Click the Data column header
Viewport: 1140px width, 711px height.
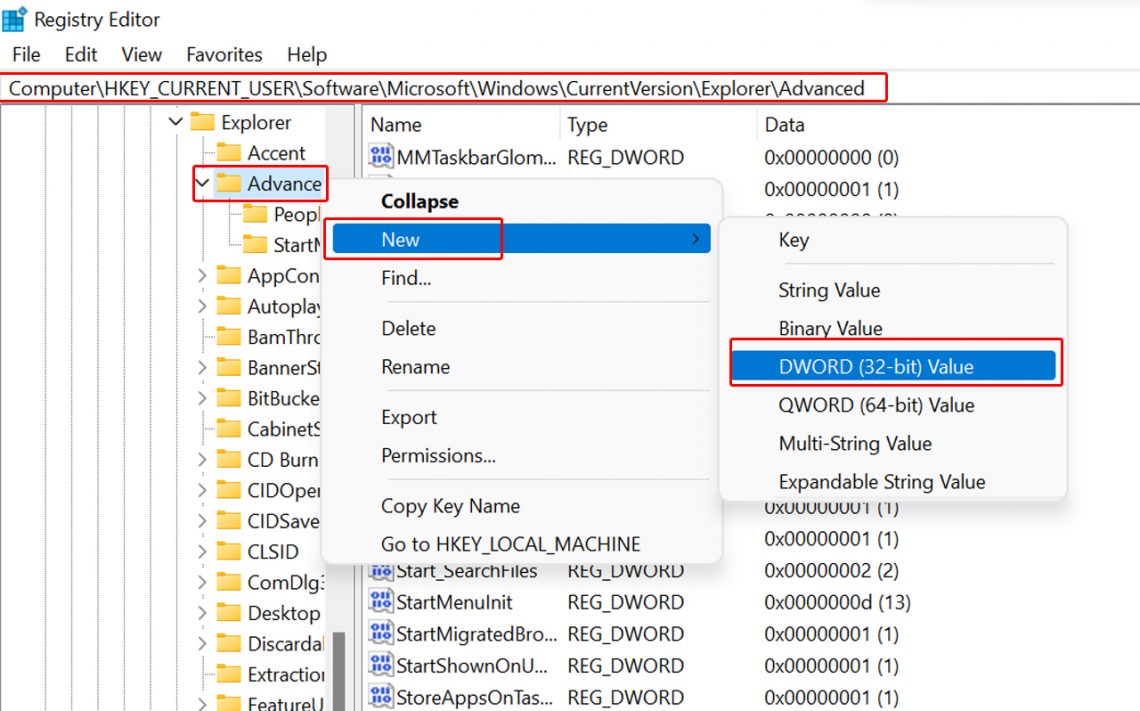[x=784, y=125]
